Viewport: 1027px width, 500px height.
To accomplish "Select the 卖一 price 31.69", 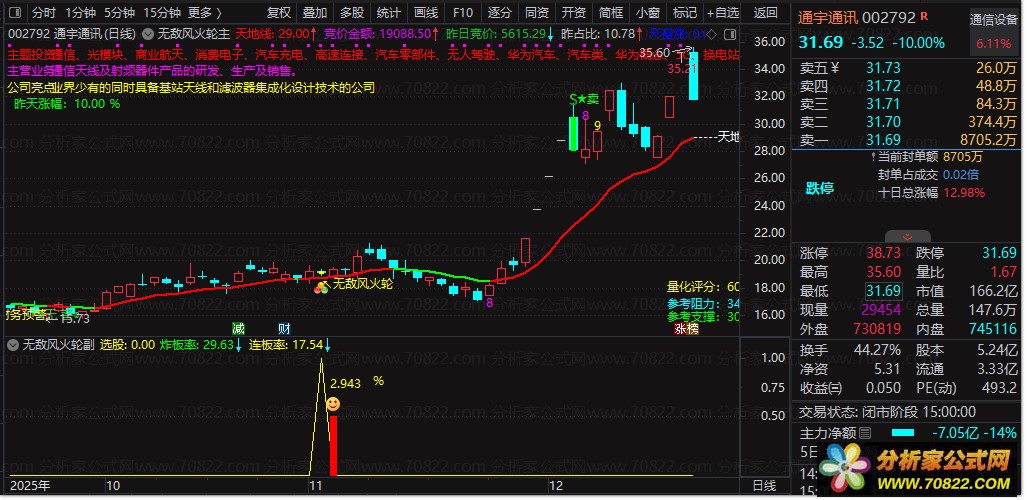I will coord(883,140).
